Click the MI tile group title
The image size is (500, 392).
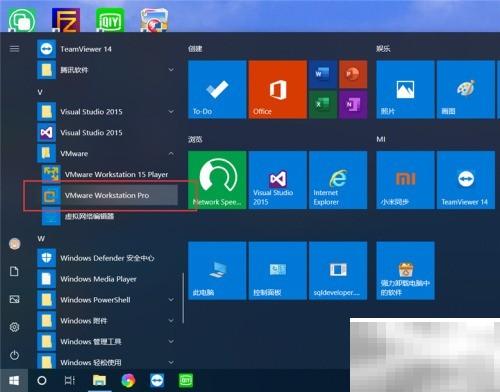point(381,139)
